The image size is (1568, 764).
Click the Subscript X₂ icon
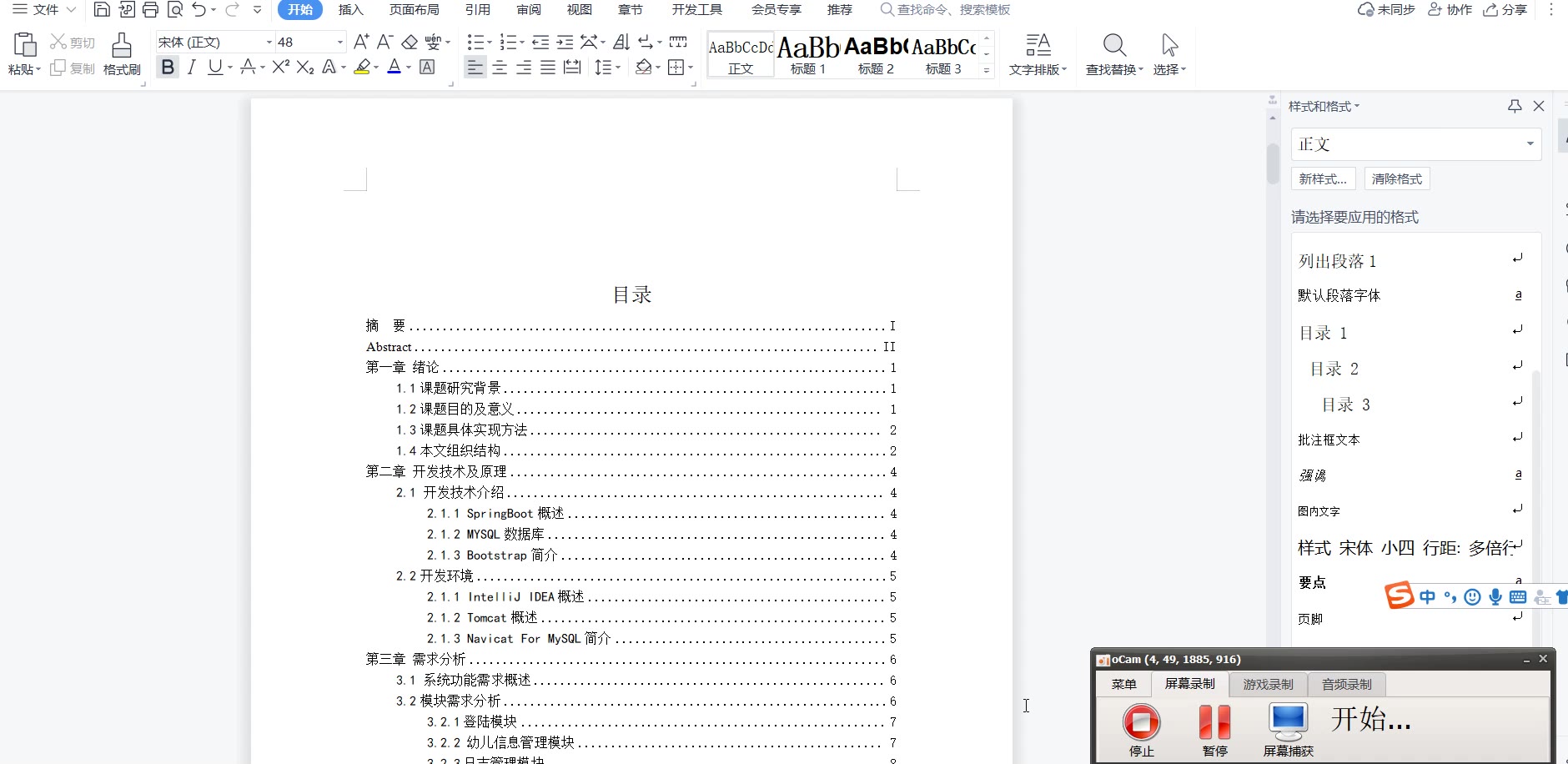click(305, 67)
